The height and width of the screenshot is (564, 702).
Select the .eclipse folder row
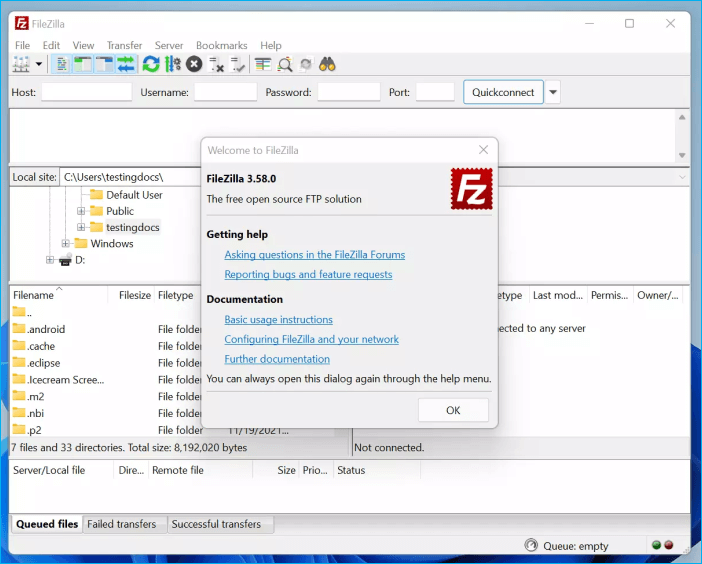pos(106,363)
